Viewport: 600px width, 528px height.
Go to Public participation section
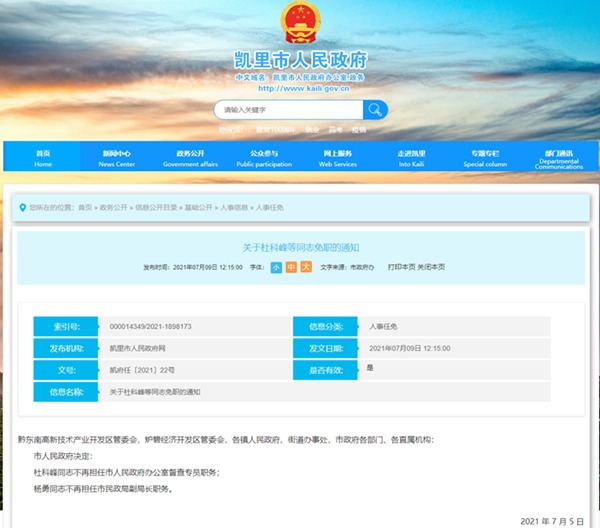(264, 158)
